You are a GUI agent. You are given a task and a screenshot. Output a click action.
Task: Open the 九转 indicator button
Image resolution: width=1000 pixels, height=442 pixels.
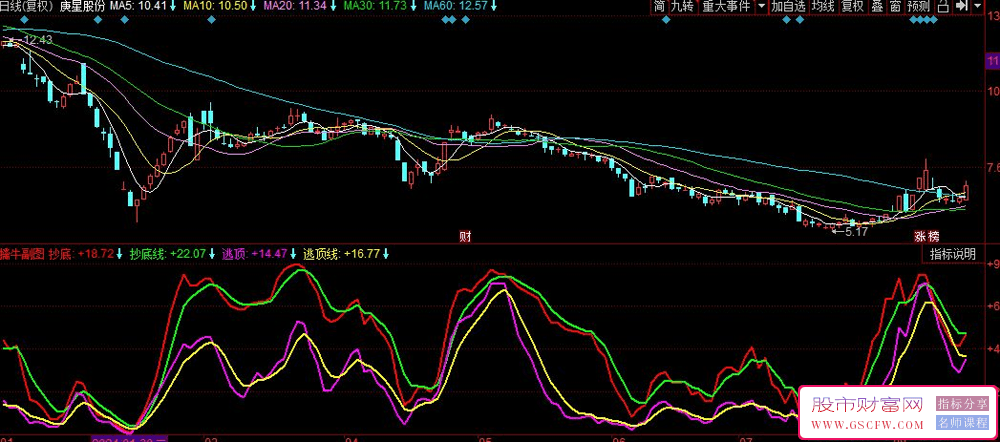pyautogui.click(x=682, y=6)
